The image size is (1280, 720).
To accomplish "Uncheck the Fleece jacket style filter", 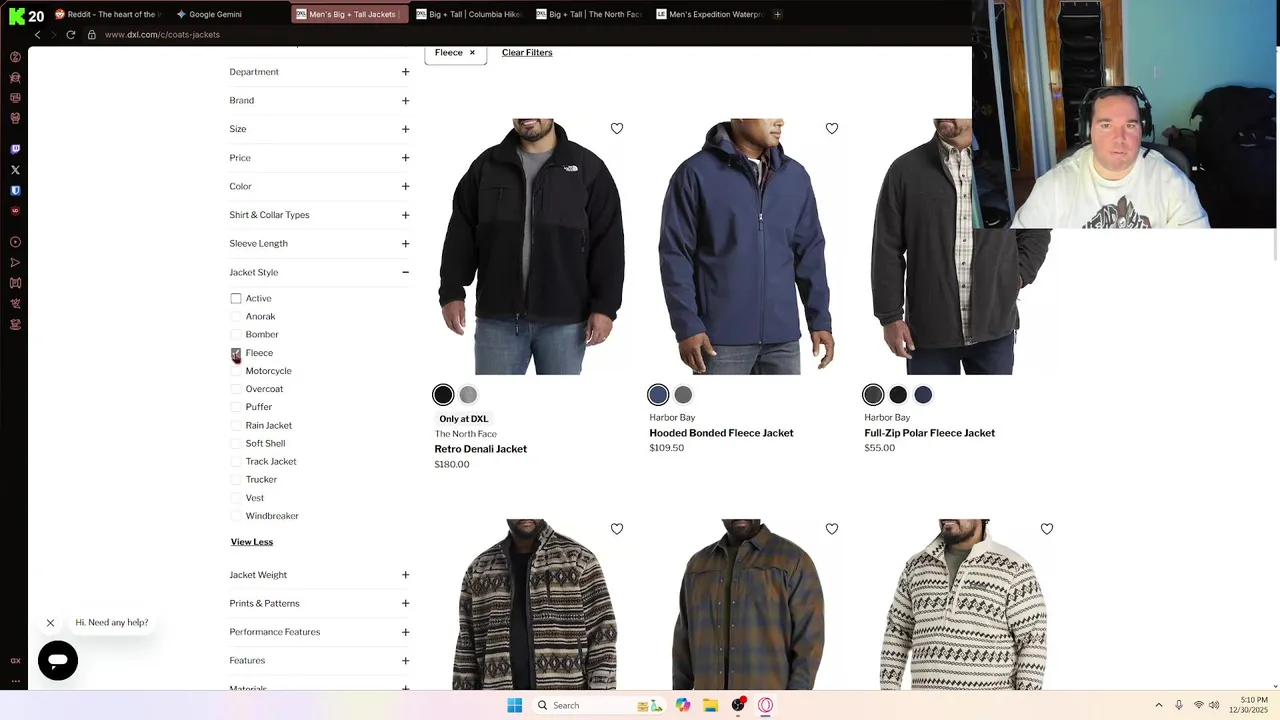I will (x=236, y=355).
